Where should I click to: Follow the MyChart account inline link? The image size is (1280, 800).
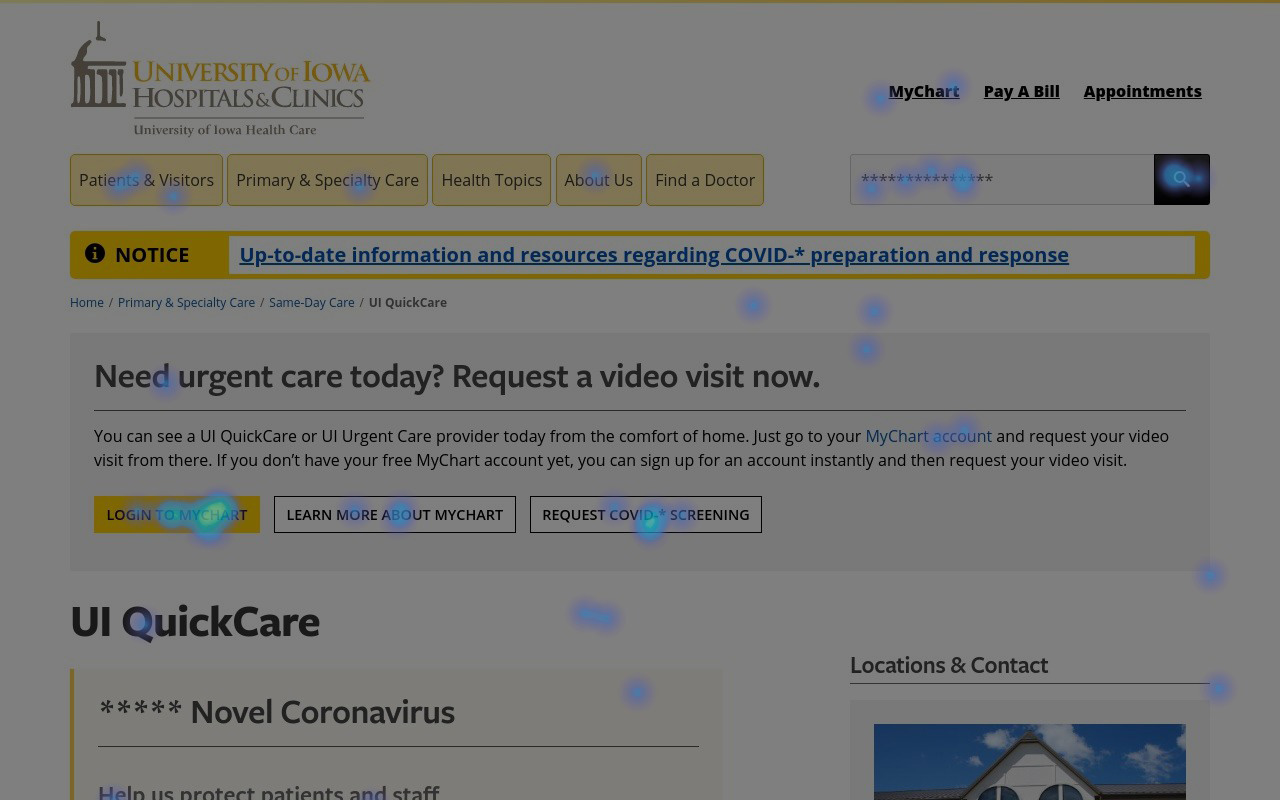pos(928,436)
